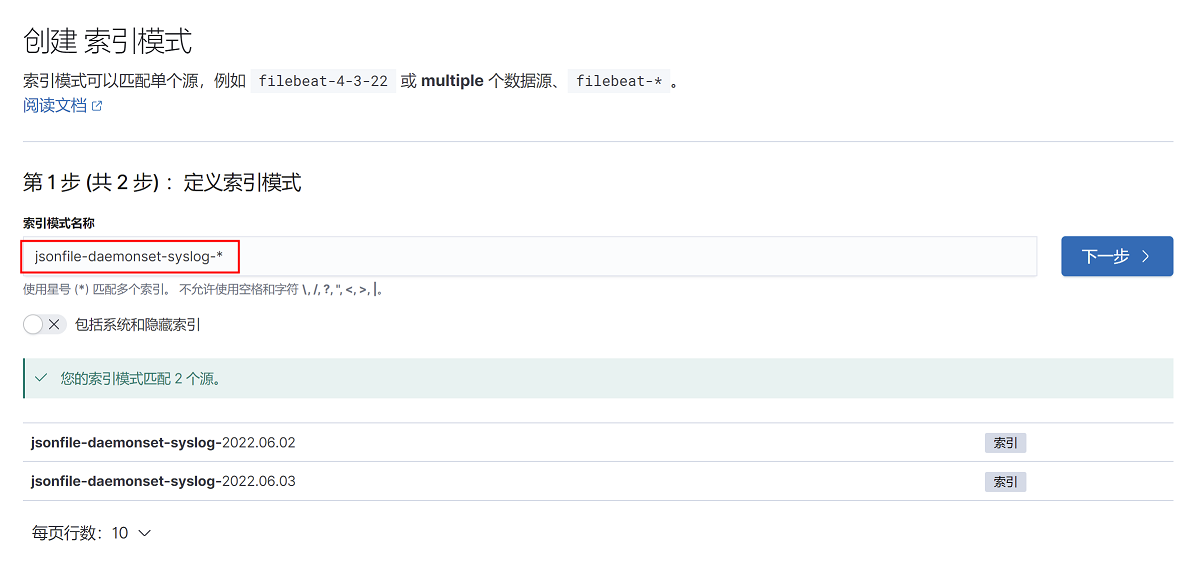Click the filebeat-4-3-22 code example
Viewport: 1196px width, 565px height.
point(322,81)
